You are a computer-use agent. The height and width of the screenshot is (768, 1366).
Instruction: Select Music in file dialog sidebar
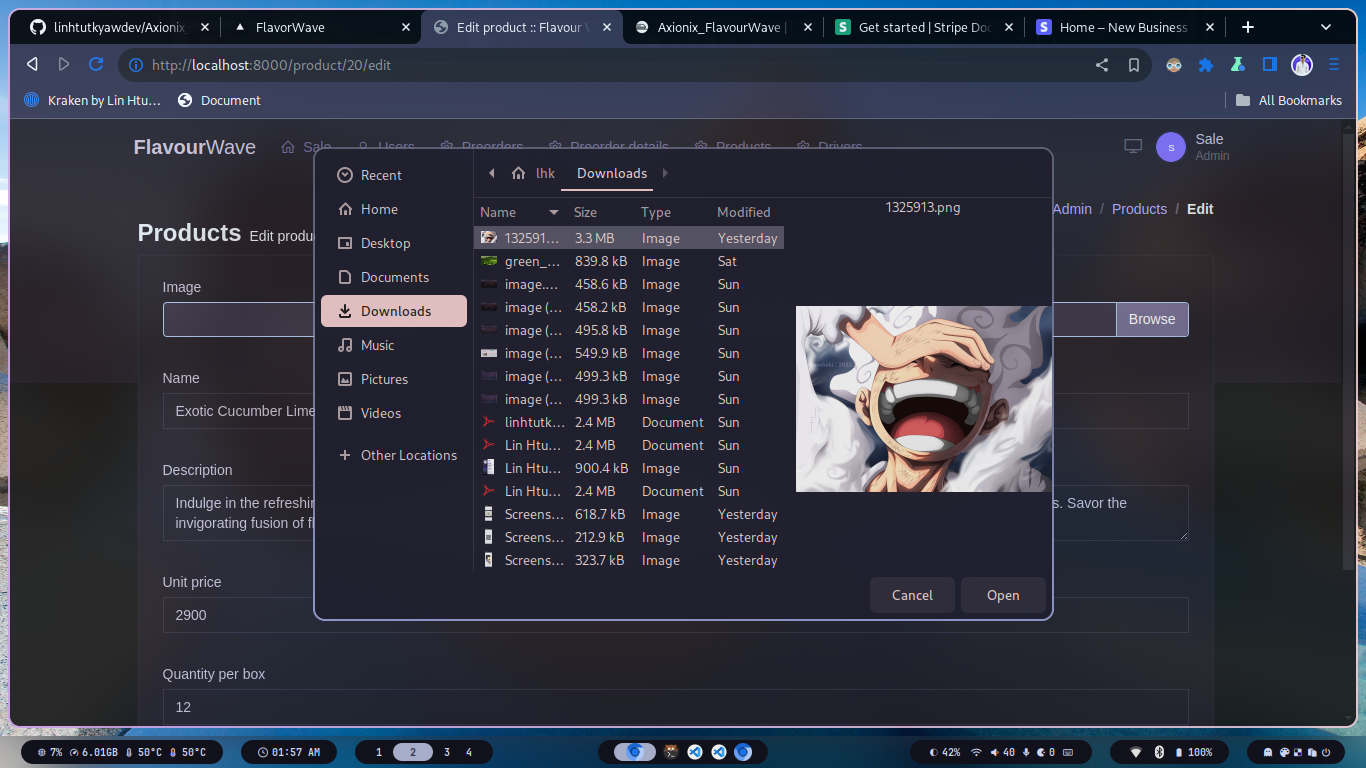click(394, 345)
